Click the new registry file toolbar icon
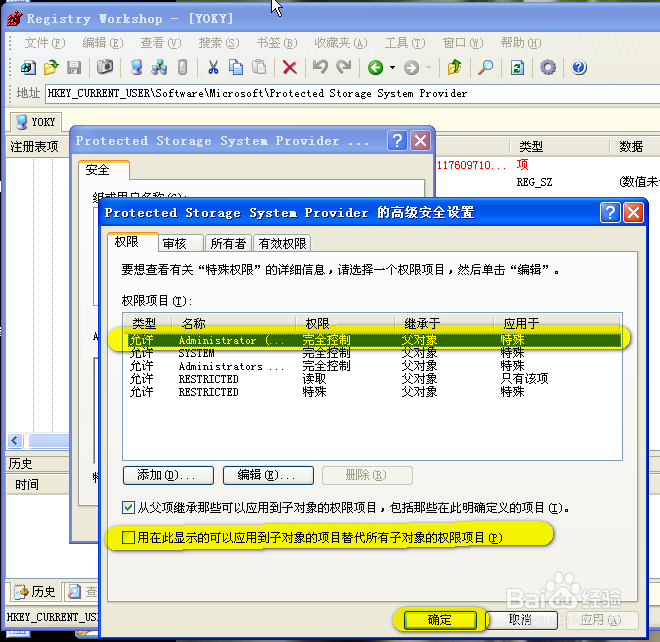 (28, 67)
